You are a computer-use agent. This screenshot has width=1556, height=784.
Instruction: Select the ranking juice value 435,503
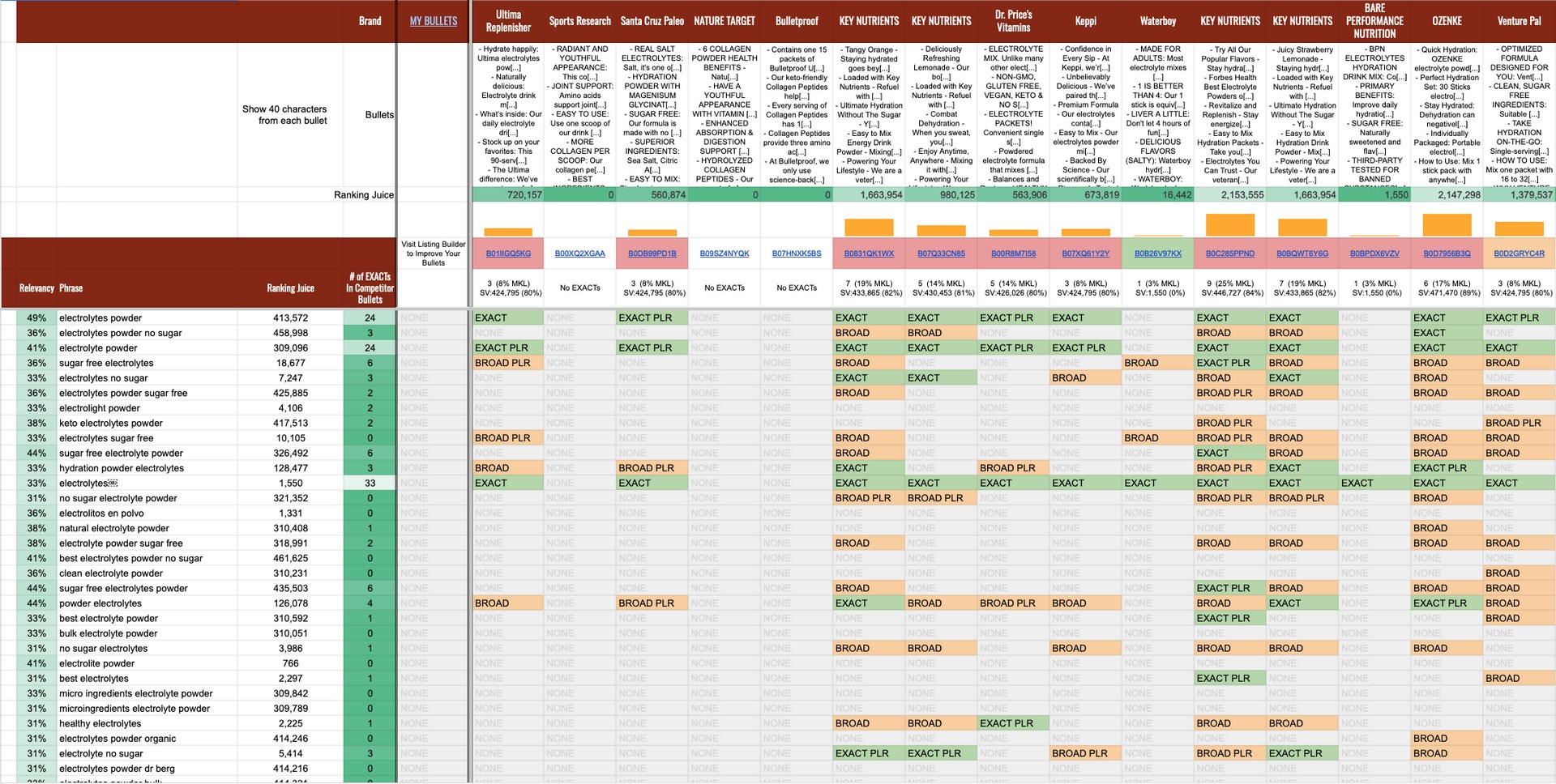[x=290, y=588]
